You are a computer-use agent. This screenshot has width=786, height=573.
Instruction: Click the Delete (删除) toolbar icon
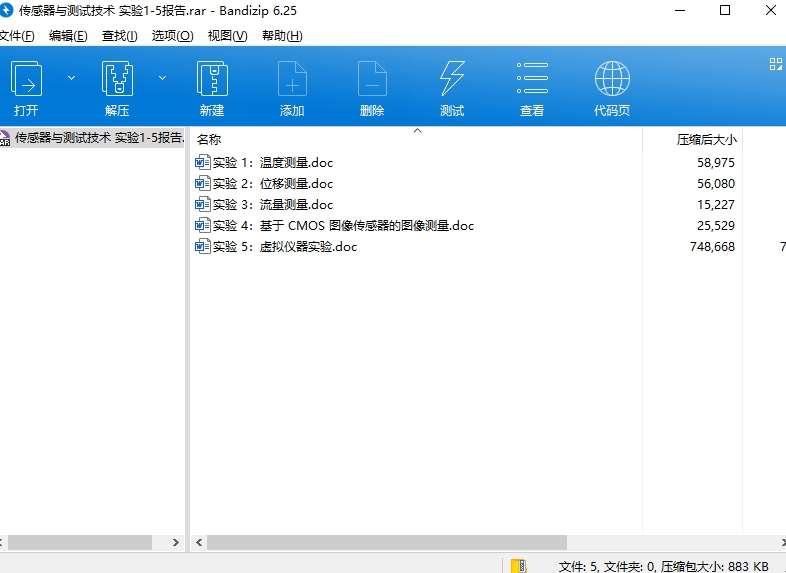click(x=372, y=78)
